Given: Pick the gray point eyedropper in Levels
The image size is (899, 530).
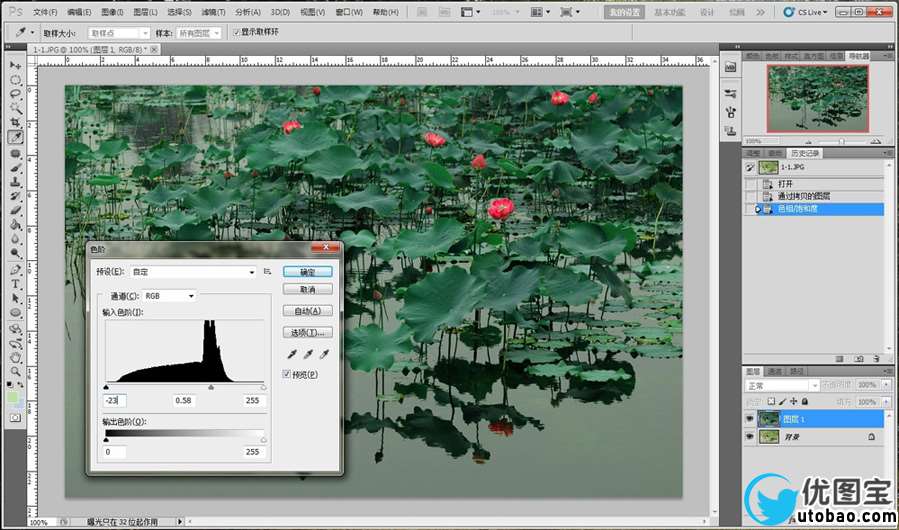Looking at the screenshot, I should [x=308, y=354].
